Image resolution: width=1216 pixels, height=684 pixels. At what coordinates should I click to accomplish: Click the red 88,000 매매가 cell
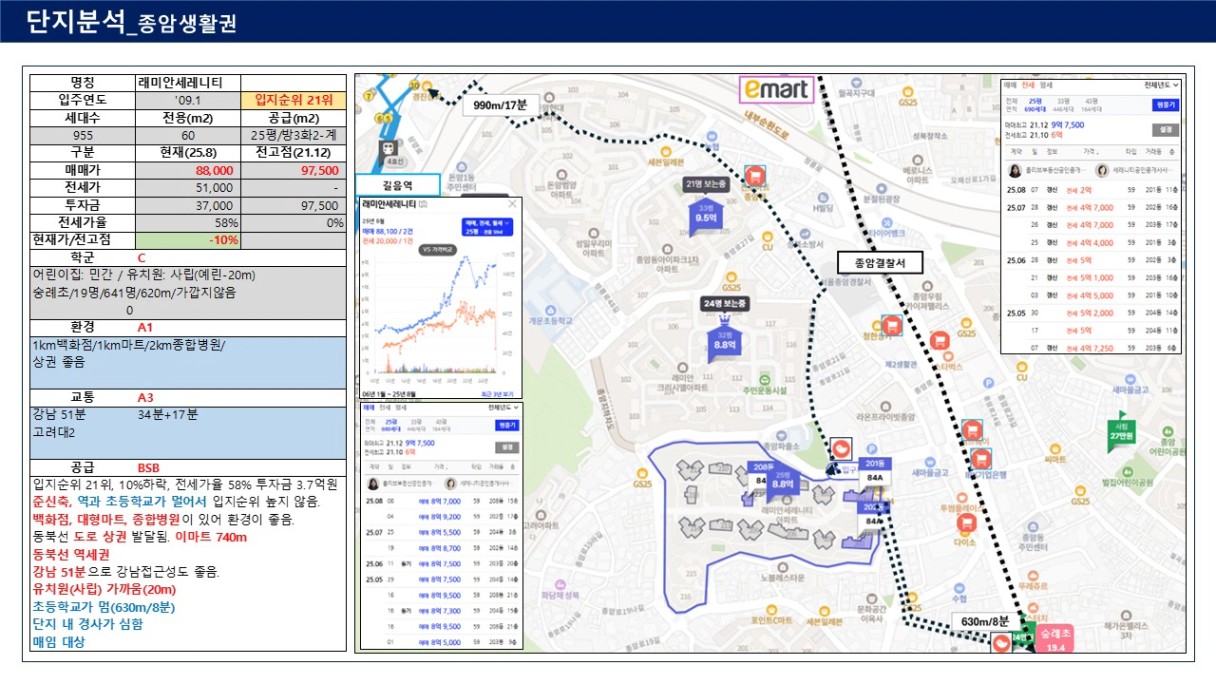coord(188,171)
